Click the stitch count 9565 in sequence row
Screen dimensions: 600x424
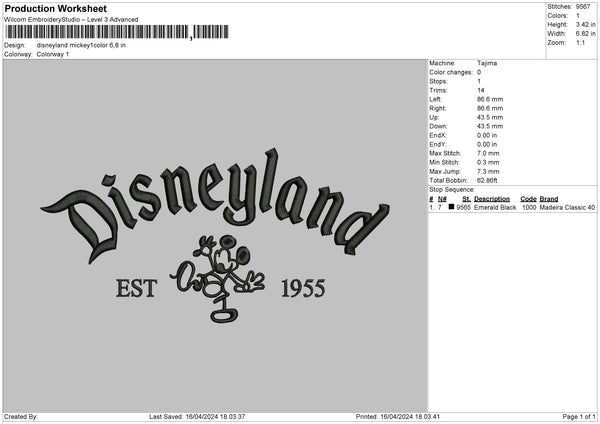[464, 207]
